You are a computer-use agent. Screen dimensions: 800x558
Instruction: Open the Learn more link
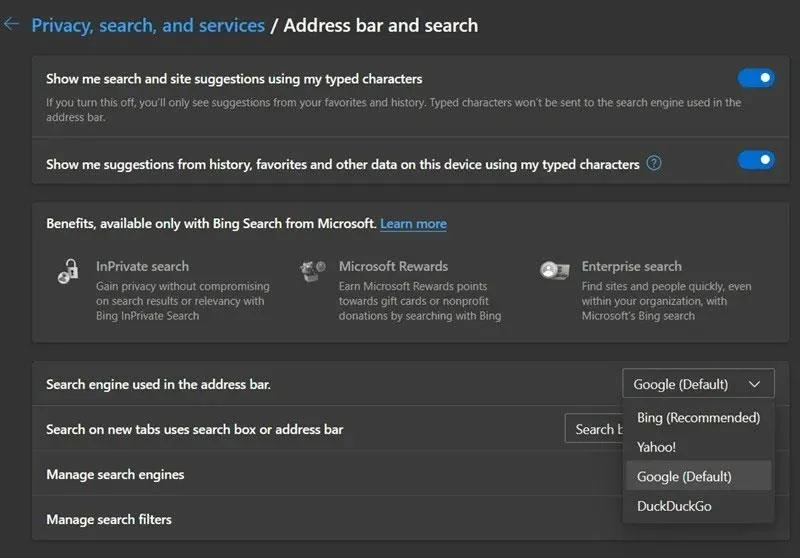pyautogui.click(x=413, y=223)
